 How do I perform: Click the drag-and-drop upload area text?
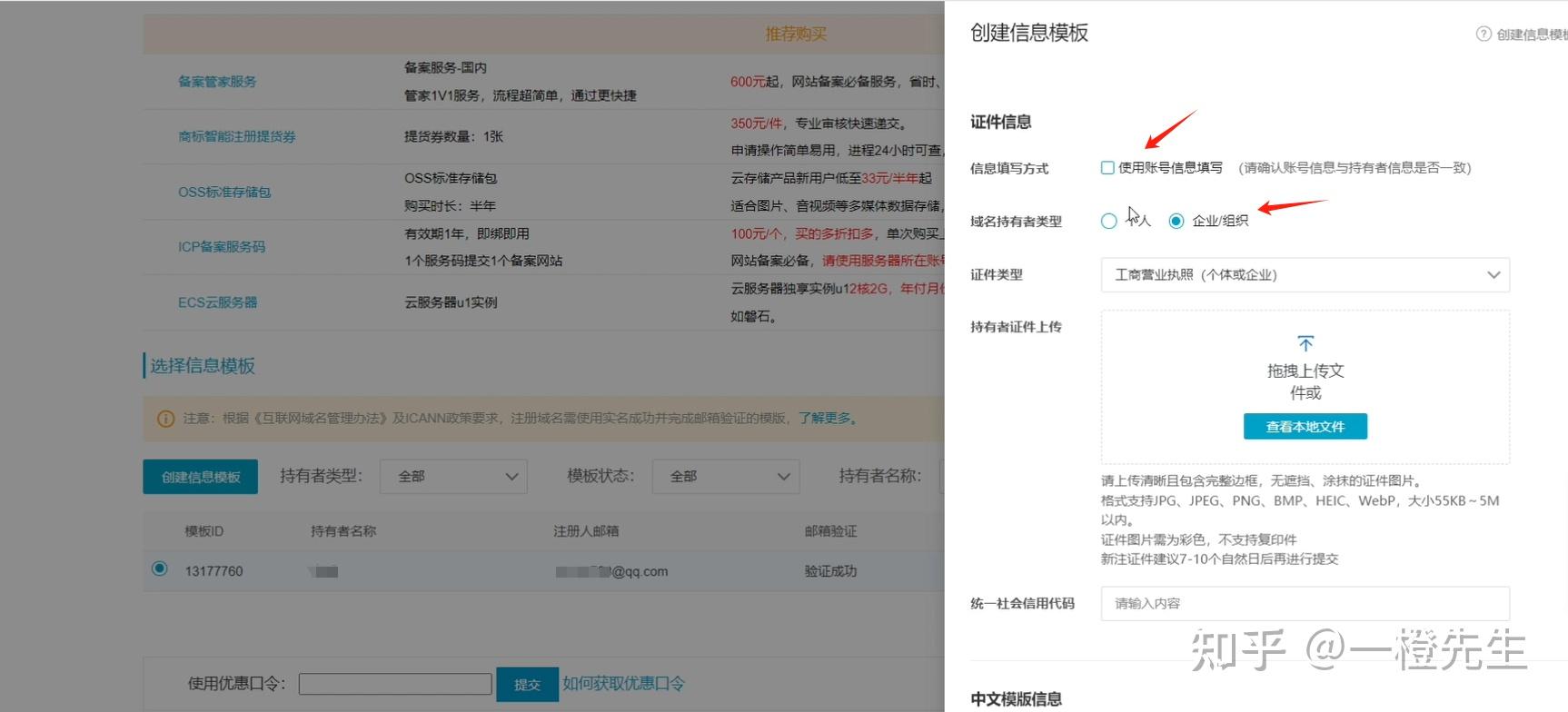pos(1305,382)
